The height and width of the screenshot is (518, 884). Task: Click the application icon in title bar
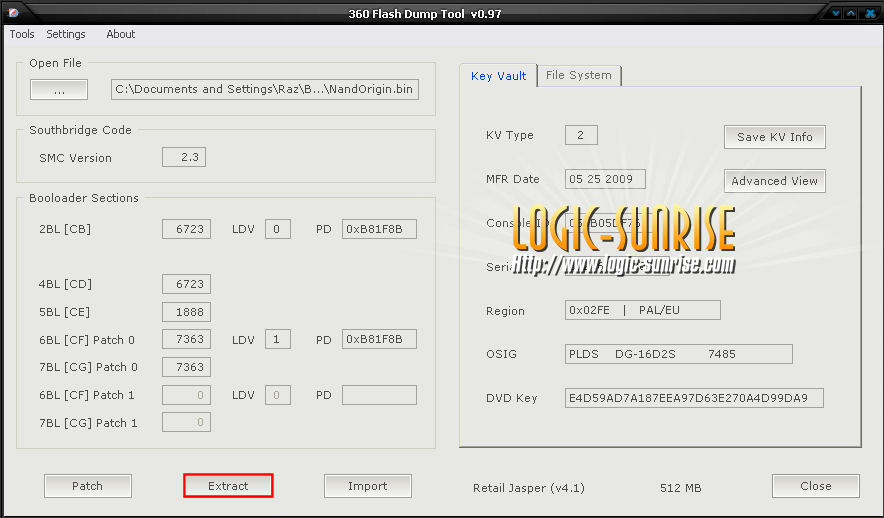pyautogui.click(x=14, y=12)
